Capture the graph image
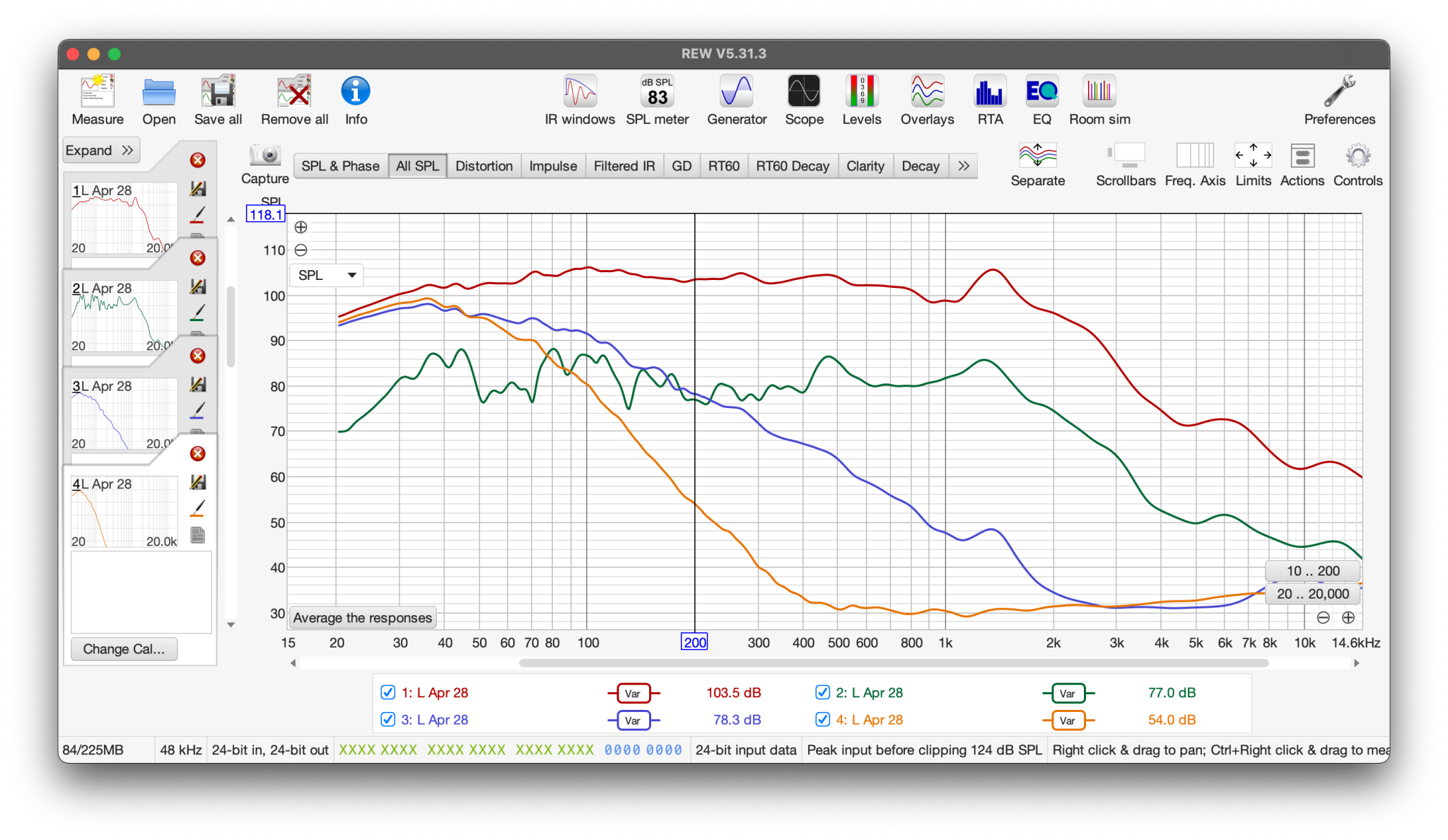The height and width of the screenshot is (840, 1448). 265,164
